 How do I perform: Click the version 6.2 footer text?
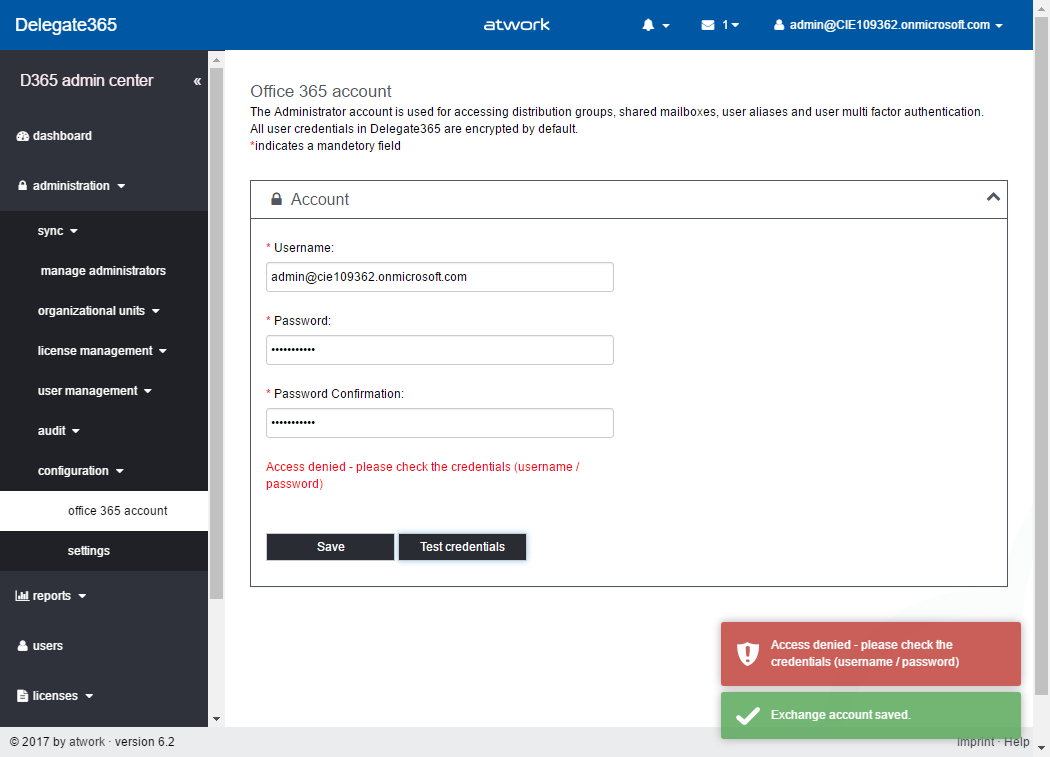(x=145, y=742)
